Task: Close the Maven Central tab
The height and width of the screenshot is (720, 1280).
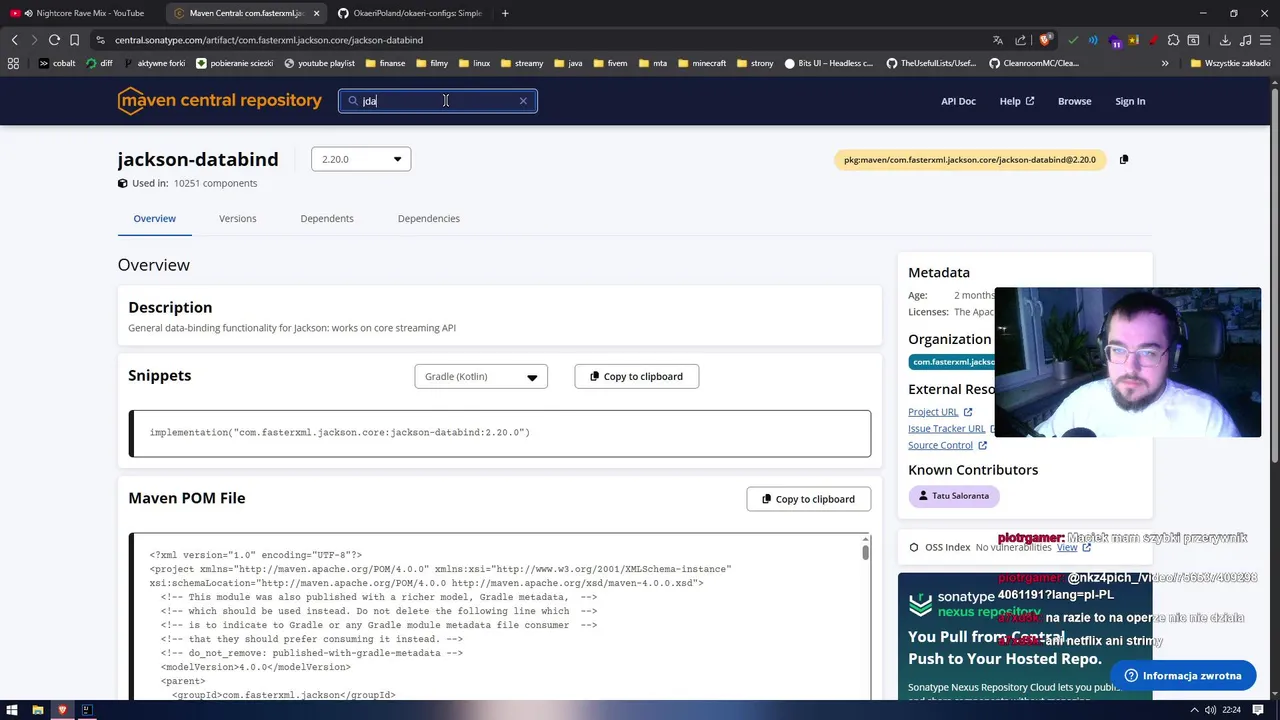Action: [x=316, y=13]
